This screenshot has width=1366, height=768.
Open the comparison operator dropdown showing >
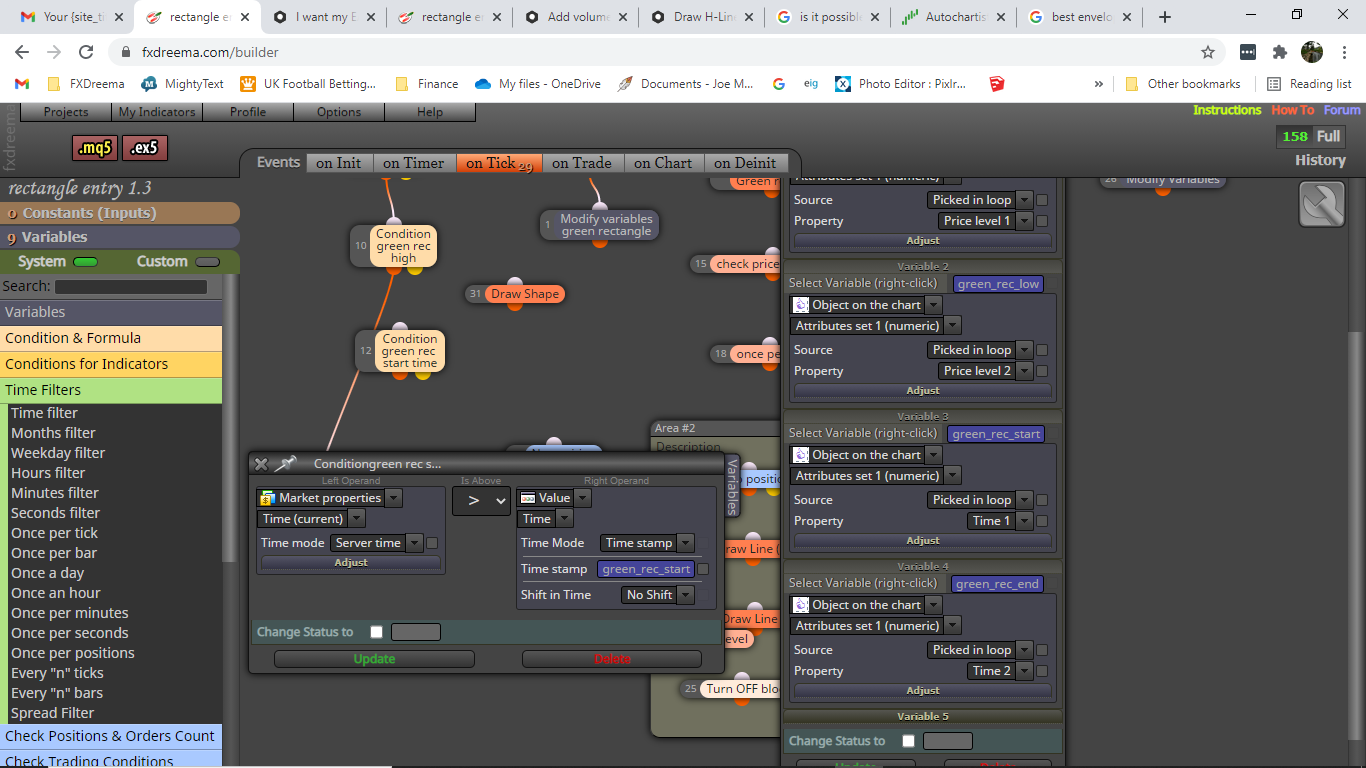pyautogui.click(x=481, y=500)
